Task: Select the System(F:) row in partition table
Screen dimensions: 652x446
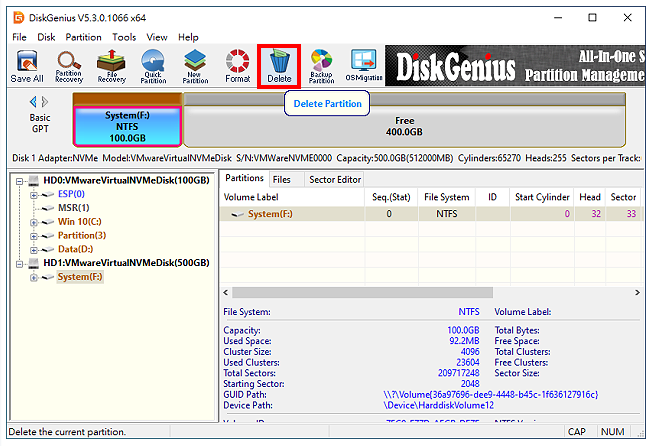Action: tap(432, 214)
